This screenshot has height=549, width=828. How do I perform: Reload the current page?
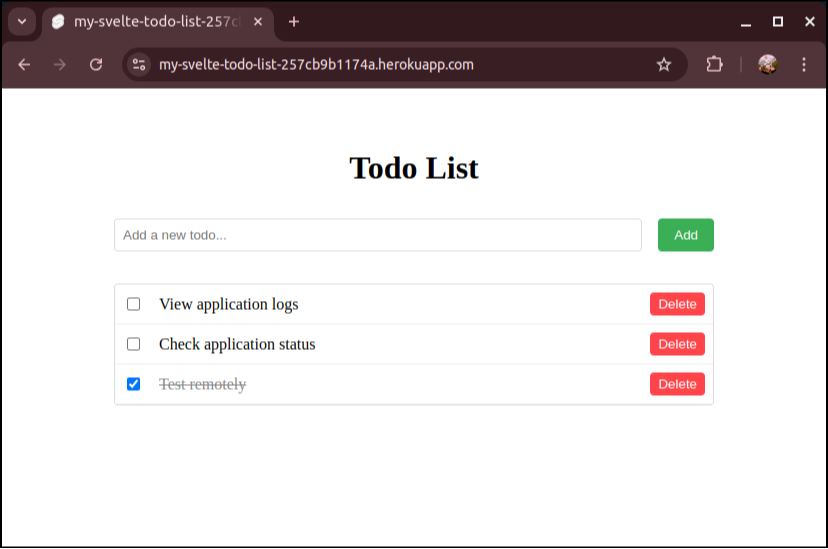(x=96, y=64)
